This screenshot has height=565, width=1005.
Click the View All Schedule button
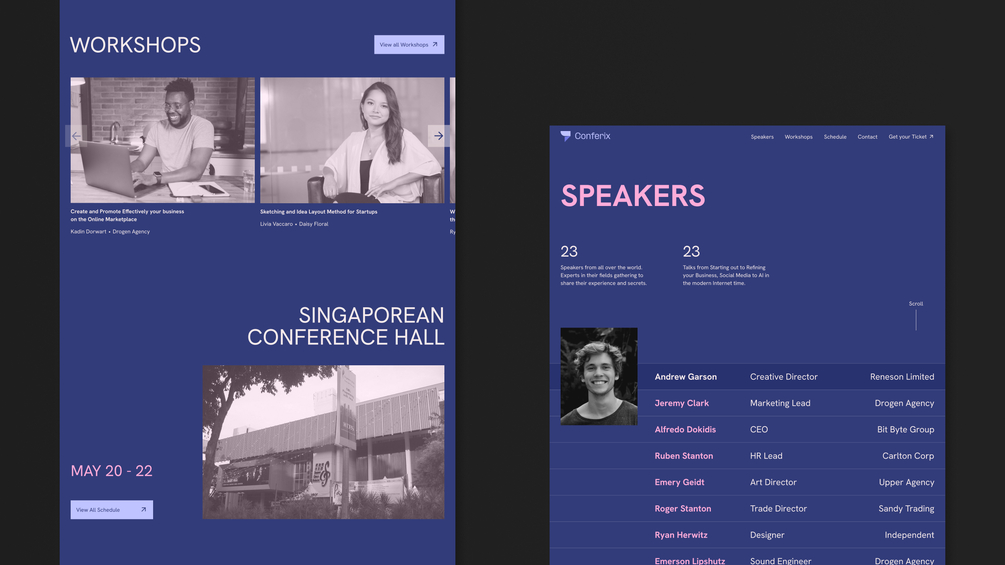pyautogui.click(x=112, y=510)
